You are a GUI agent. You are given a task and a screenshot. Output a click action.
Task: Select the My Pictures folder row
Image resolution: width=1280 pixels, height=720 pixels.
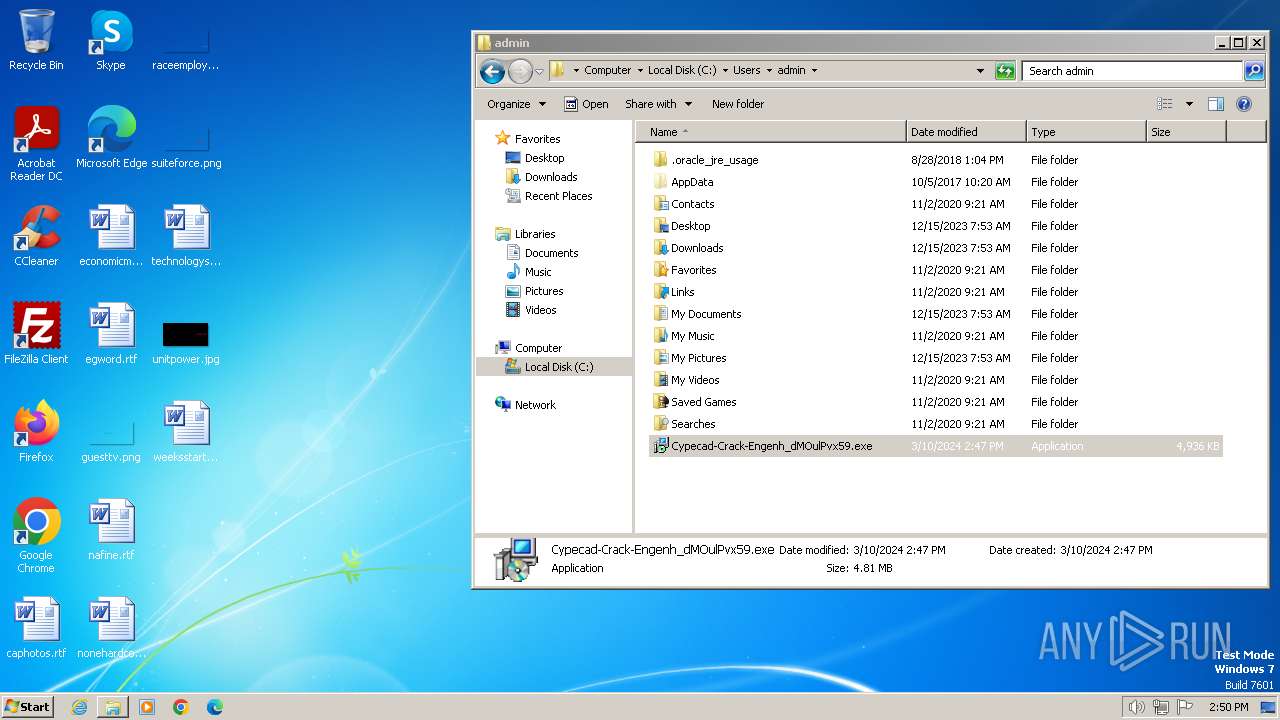[935, 358]
